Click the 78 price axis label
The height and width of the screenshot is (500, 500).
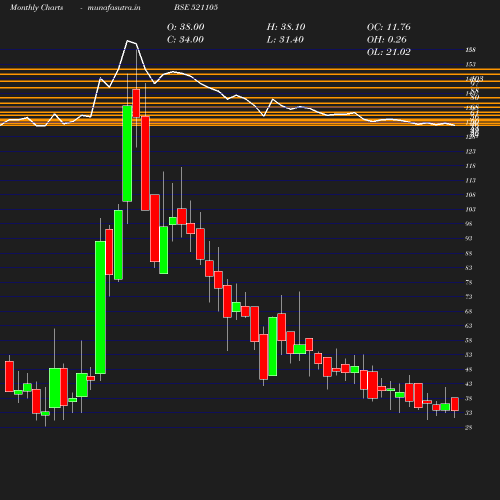click(x=469, y=283)
